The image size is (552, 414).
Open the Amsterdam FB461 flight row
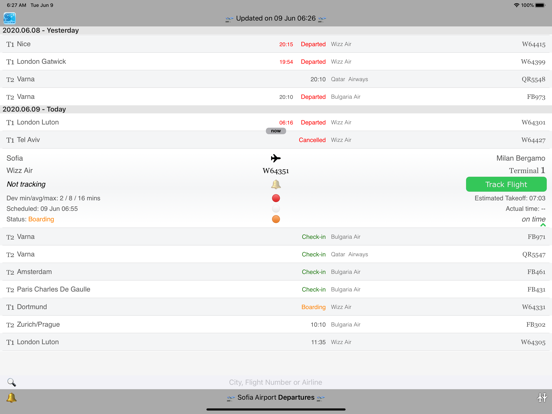coord(276,272)
